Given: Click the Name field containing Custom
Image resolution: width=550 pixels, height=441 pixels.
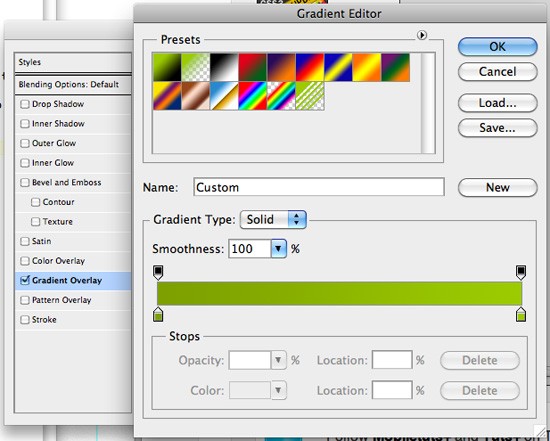Looking at the screenshot, I should point(319,187).
